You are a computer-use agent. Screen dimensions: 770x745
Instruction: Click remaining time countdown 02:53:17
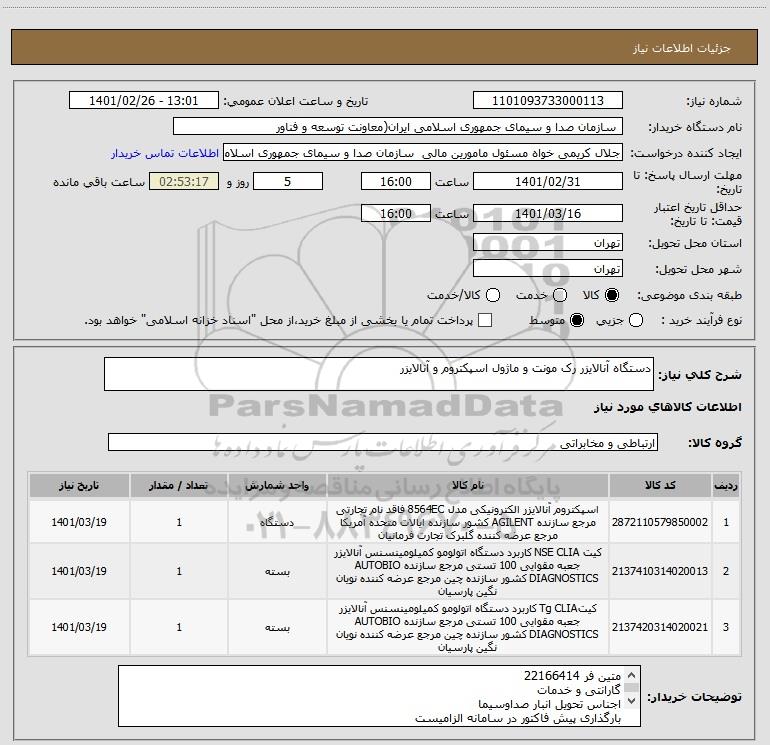184,181
